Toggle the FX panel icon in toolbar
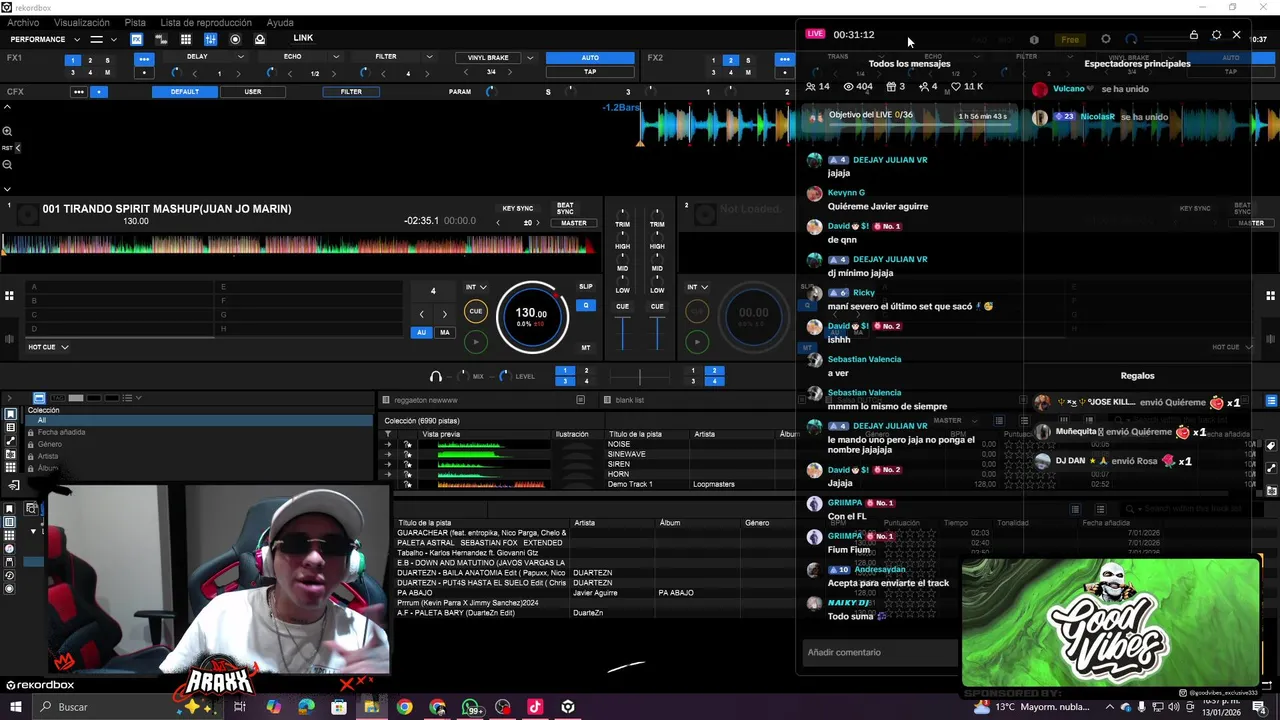Viewport: 1280px width, 720px height. click(136, 39)
